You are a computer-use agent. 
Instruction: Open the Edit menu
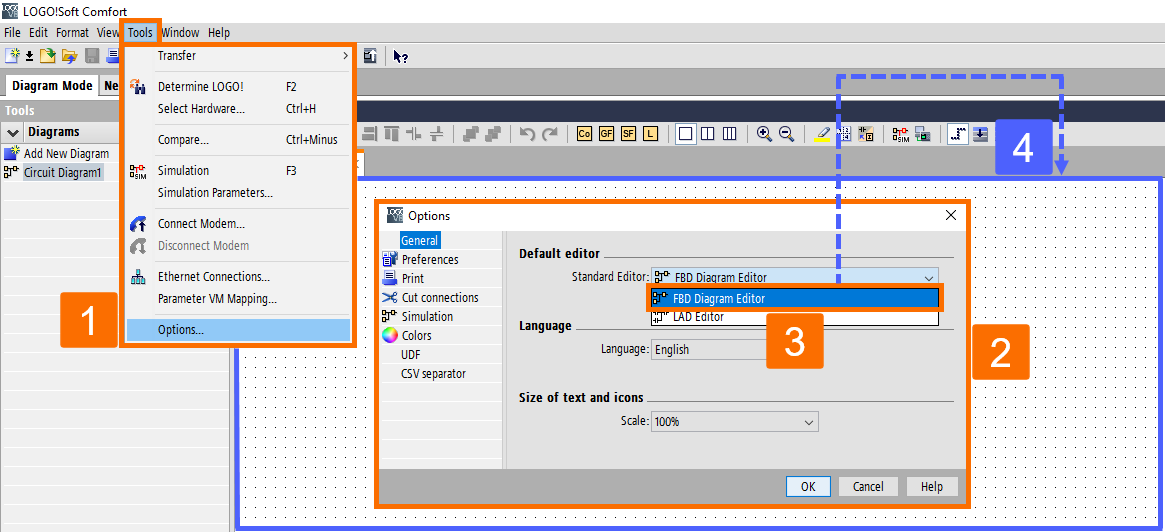(39, 33)
